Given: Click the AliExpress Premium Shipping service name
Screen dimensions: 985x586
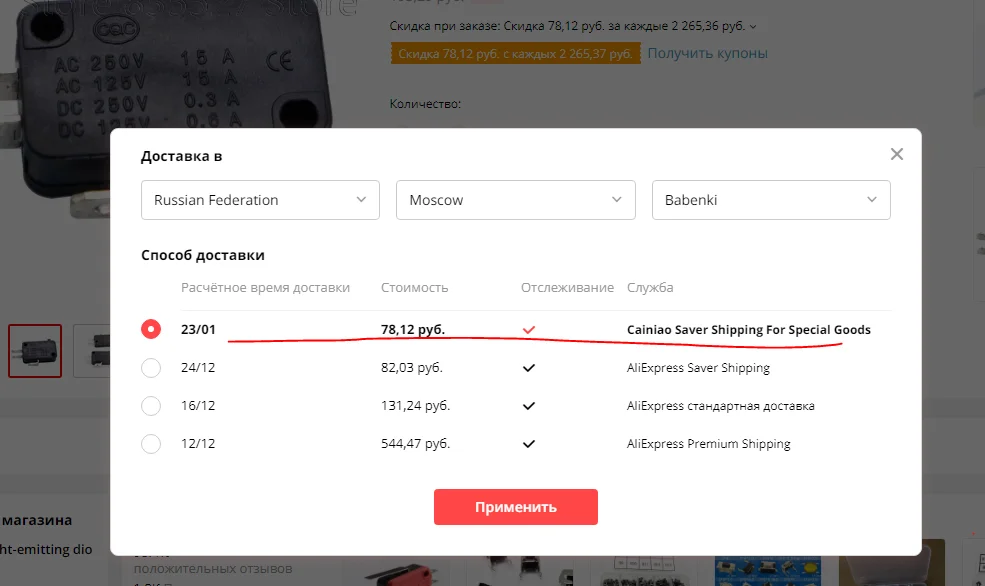Looking at the screenshot, I should click(x=708, y=444).
